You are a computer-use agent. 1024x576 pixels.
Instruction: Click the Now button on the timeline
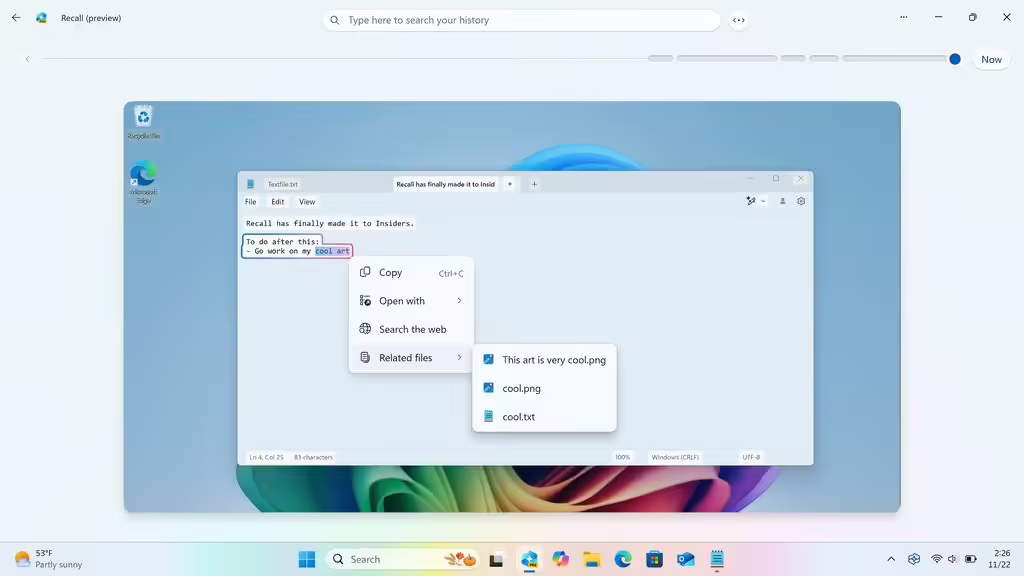click(991, 60)
